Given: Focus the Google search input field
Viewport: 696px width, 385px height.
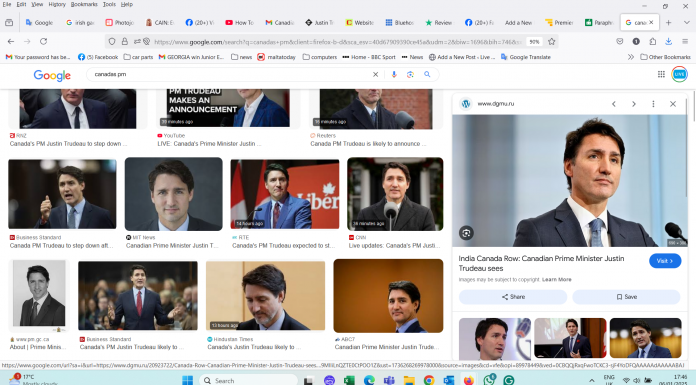Looking at the screenshot, I should click(231, 74).
